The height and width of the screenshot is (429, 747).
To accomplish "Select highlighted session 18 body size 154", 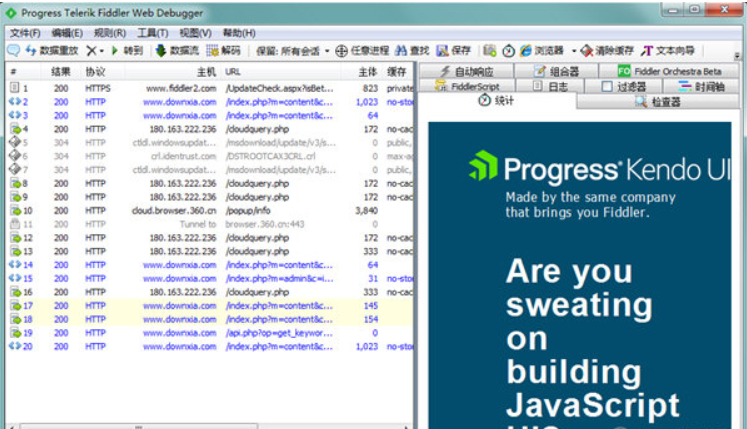I will (x=371, y=319).
